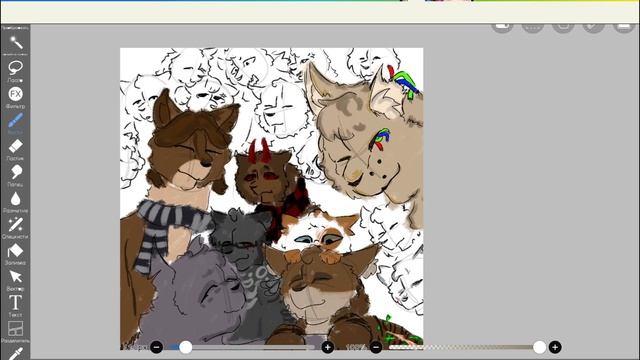Select the Smudge finger tool
Viewport: 640px width, 360px height.
pos(16,175)
